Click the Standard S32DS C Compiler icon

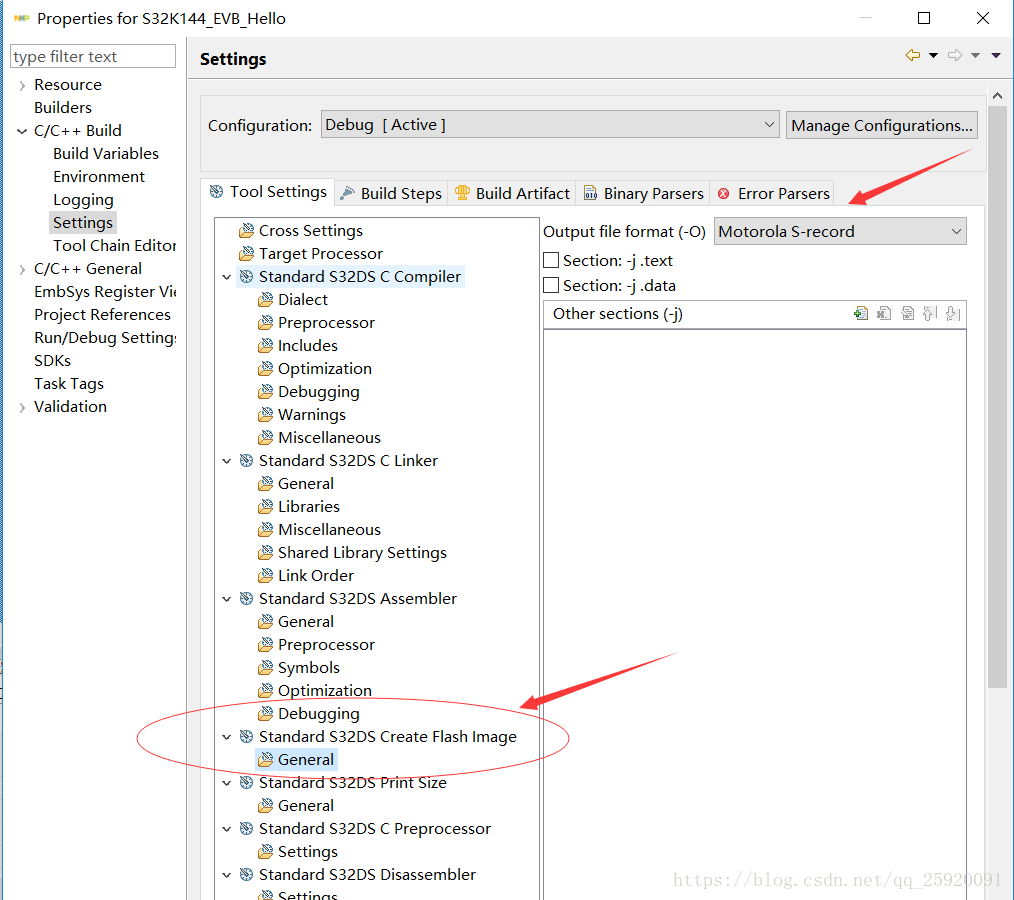click(246, 277)
